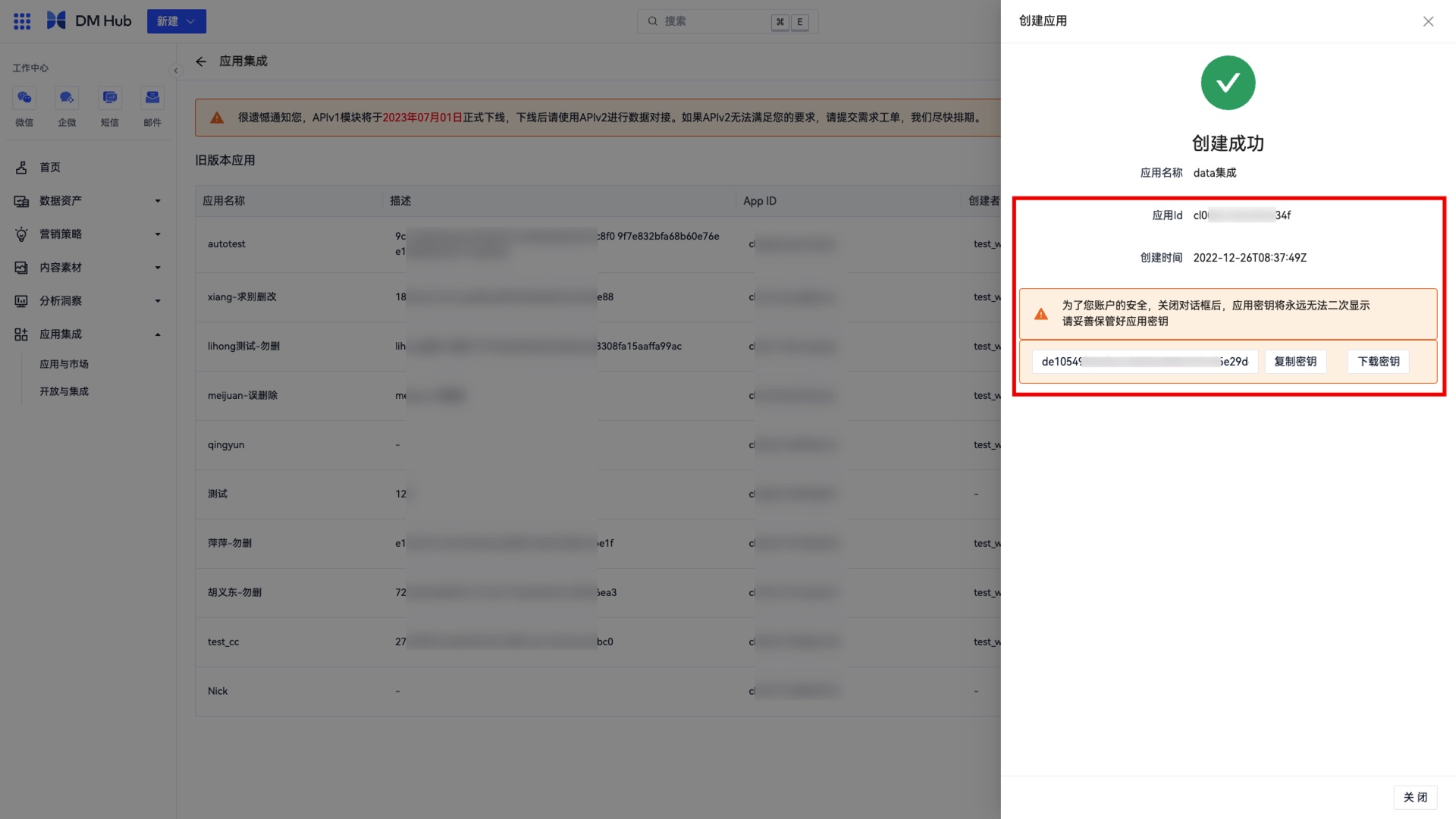Go back with the arrow beside 应用集成
This screenshot has height=819, width=1456.
point(201,61)
